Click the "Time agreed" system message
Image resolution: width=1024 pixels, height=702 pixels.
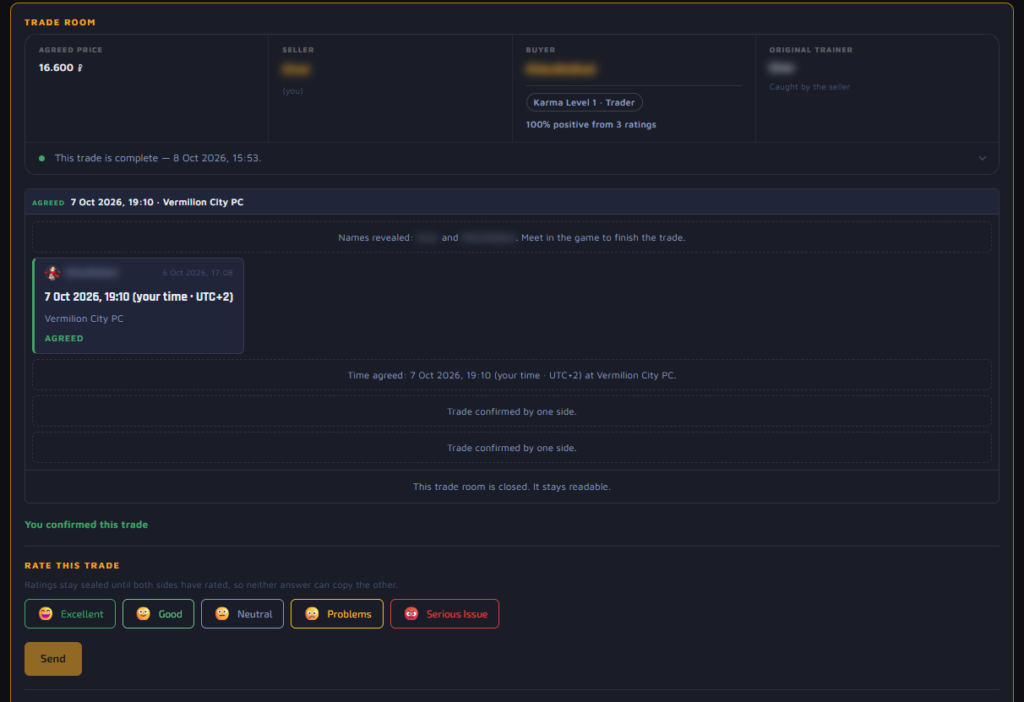(512, 375)
